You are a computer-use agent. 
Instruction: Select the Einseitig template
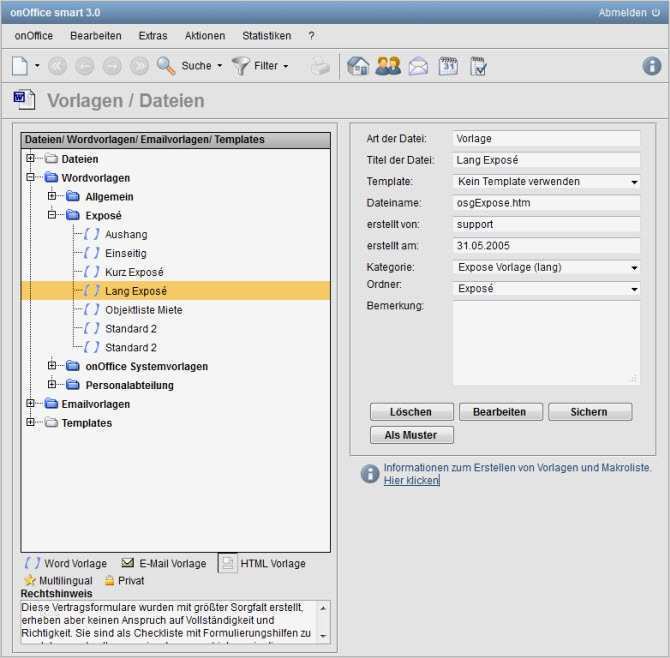coord(126,253)
